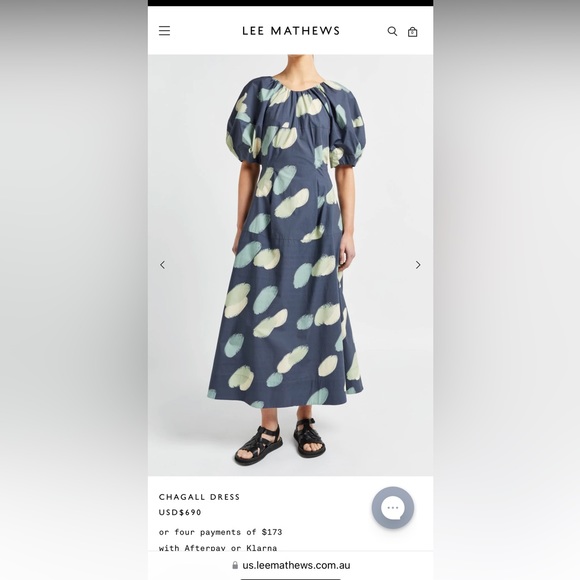This screenshot has width=580, height=580.
Task: Show the next product image
Action: click(418, 265)
